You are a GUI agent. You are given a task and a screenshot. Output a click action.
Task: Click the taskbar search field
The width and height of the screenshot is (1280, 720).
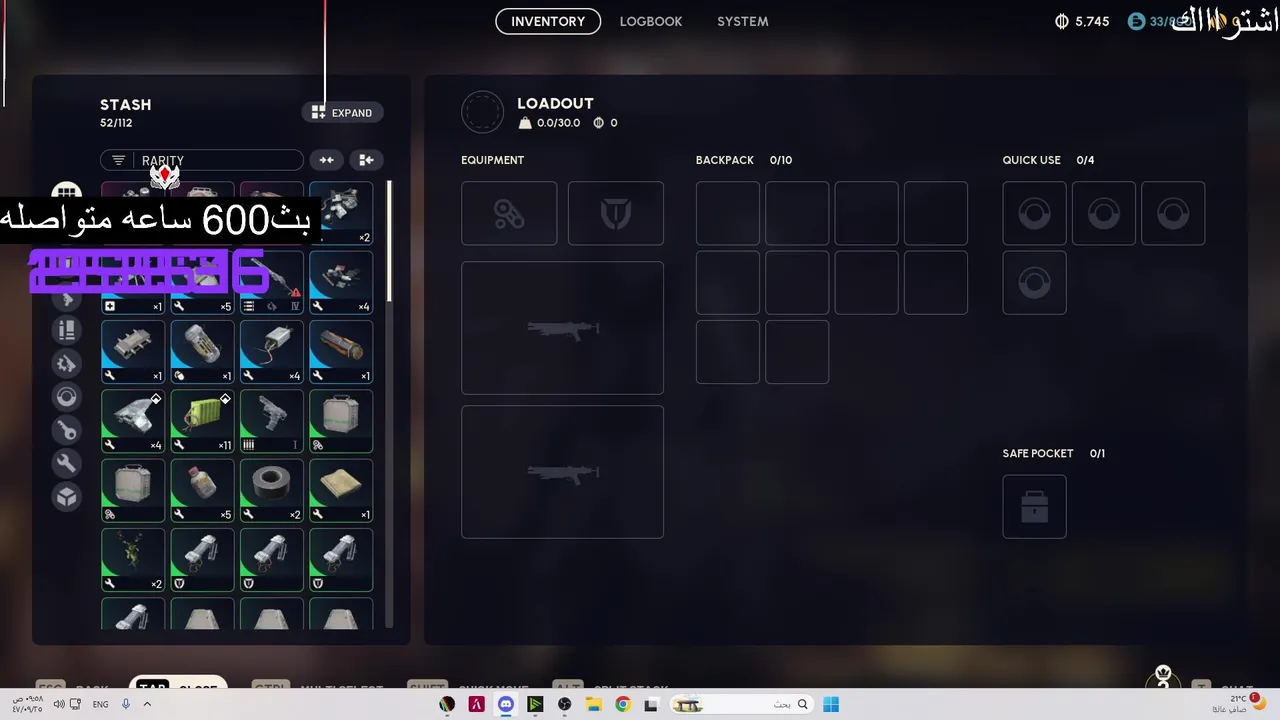tap(740, 705)
